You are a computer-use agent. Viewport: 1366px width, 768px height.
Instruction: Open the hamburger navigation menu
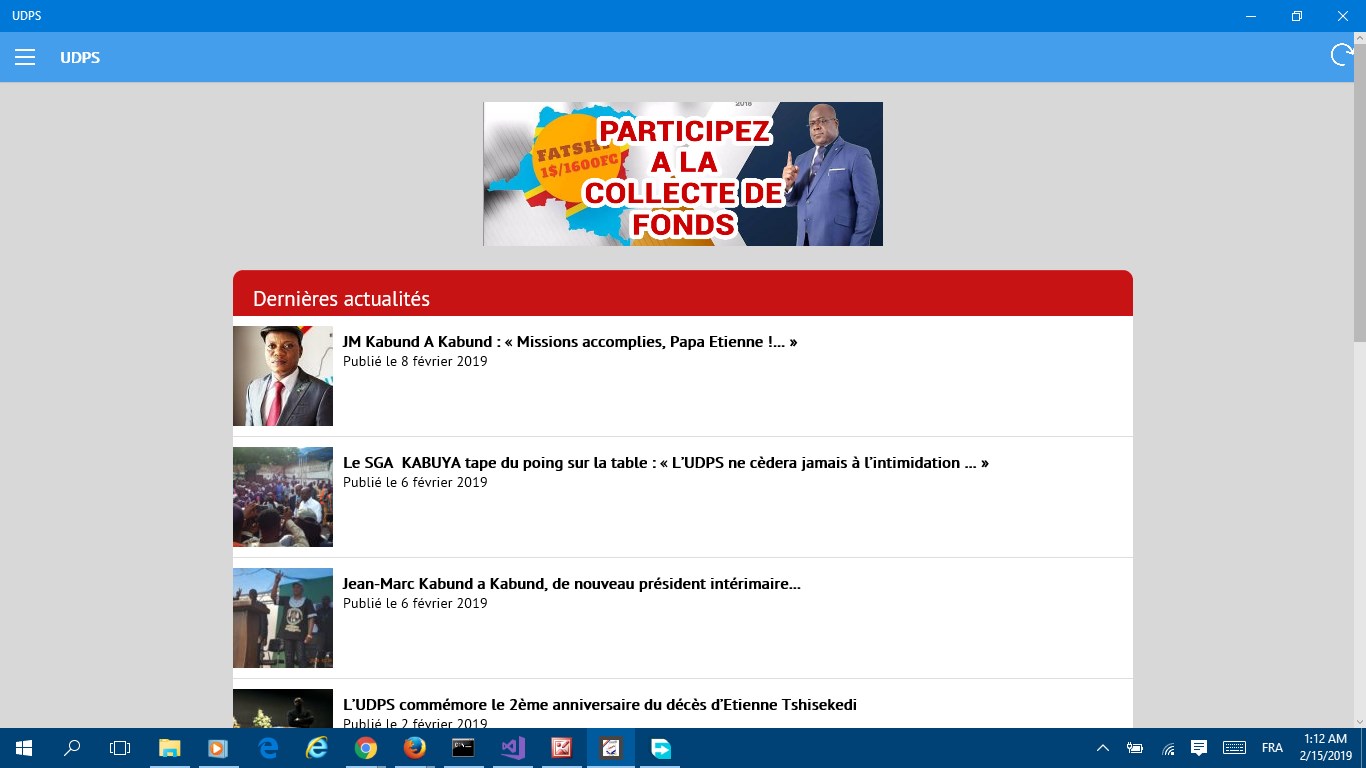[25, 58]
